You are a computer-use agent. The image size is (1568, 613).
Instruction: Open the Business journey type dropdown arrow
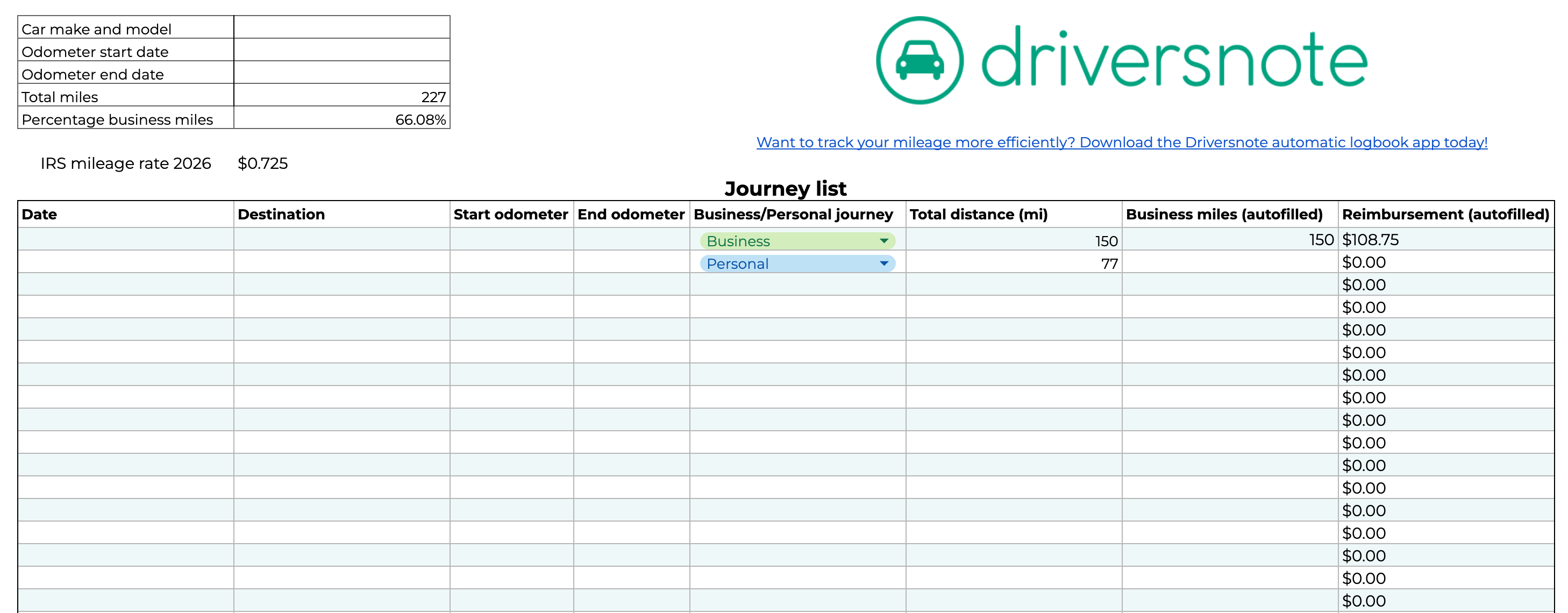click(883, 241)
